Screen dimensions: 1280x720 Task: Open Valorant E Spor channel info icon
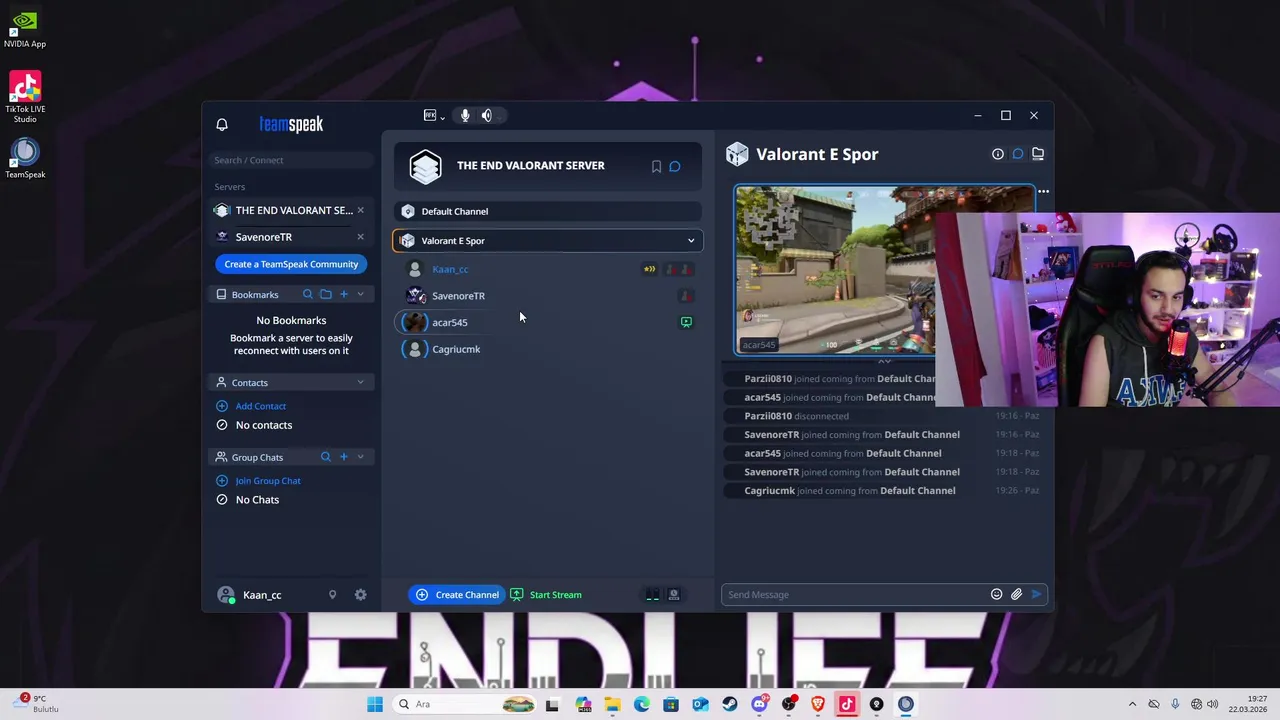click(x=998, y=154)
